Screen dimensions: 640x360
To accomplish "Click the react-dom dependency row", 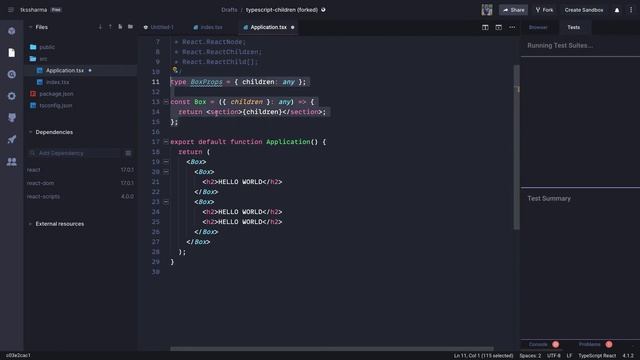I will (80, 183).
